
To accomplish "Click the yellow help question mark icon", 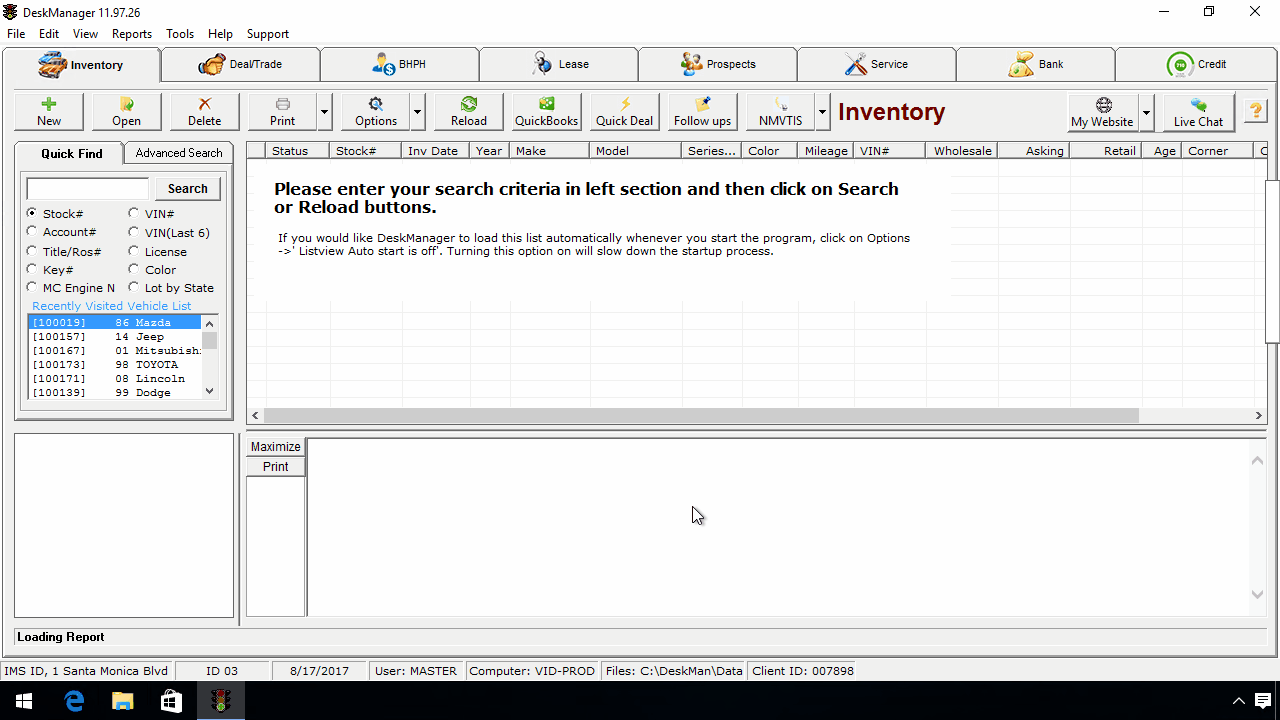I will tap(1255, 112).
